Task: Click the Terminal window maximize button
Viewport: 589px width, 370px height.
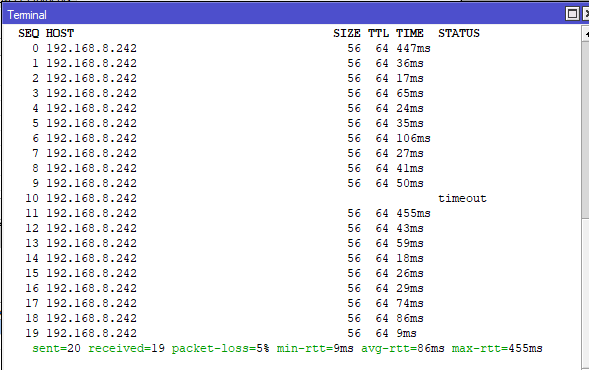Action: (572, 14)
